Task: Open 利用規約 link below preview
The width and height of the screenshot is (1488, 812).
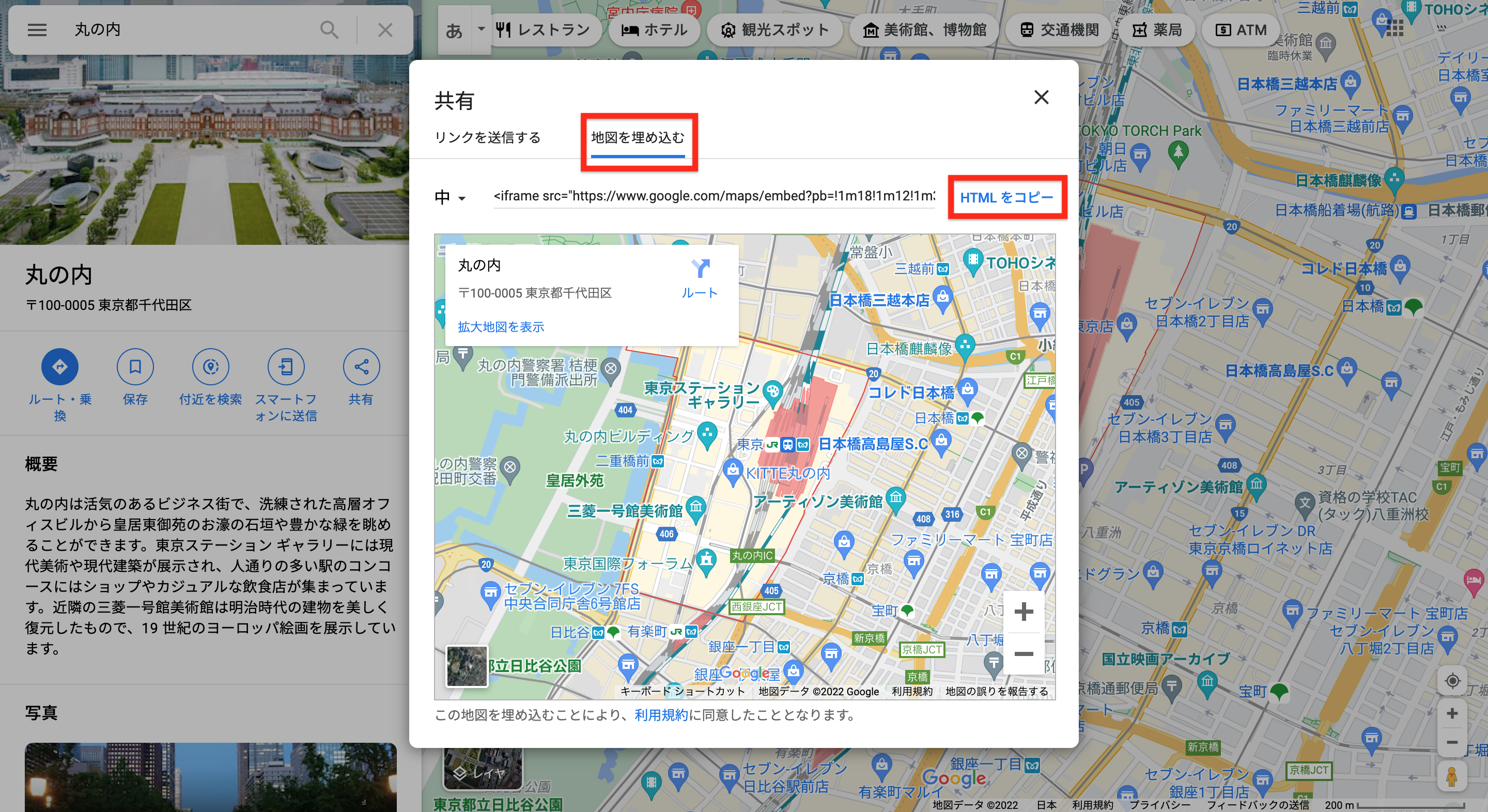Action: coord(661,715)
